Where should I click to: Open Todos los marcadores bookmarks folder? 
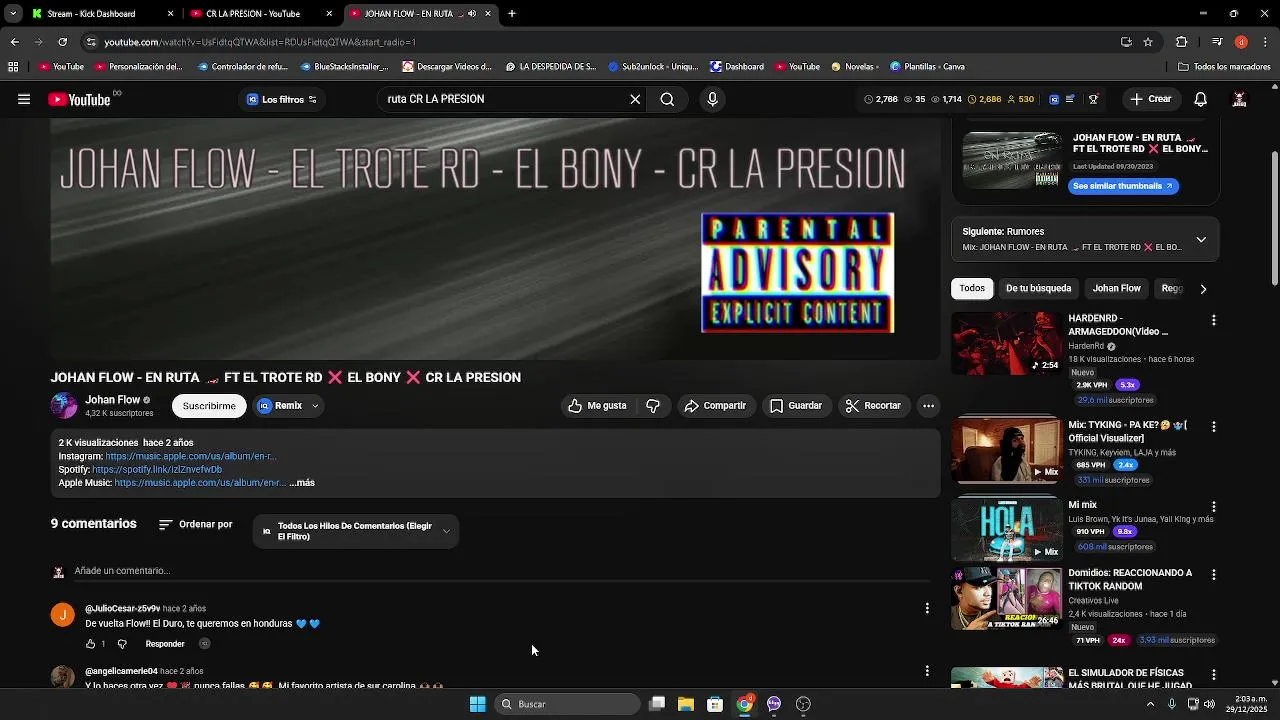tap(1224, 67)
